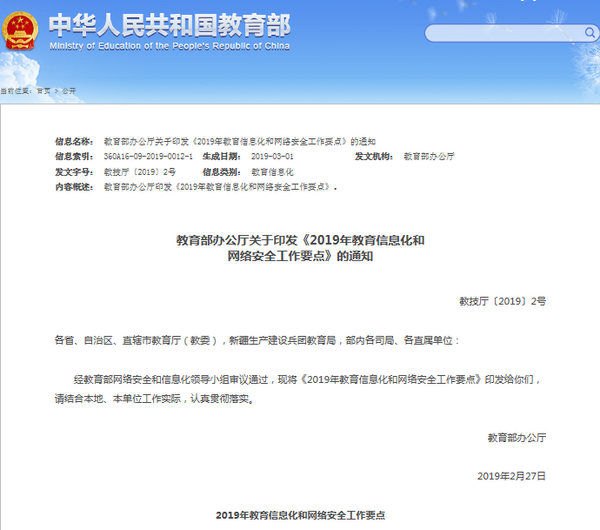Click the 信息索引 label
The image size is (600, 530).
point(74,157)
